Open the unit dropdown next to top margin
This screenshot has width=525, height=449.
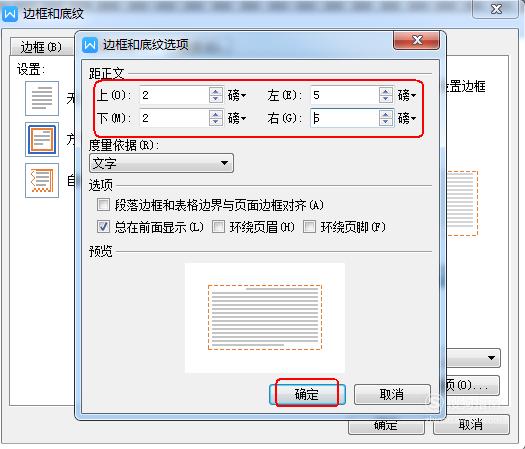click(x=237, y=95)
